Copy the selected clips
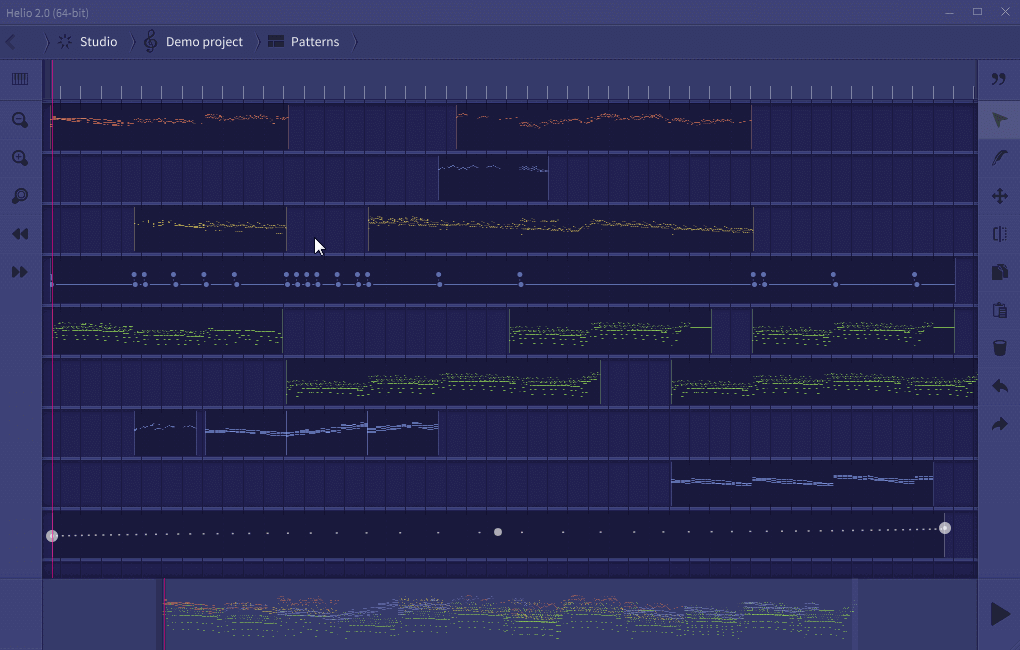This screenshot has height=650, width=1020. (x=1000, y=272)
